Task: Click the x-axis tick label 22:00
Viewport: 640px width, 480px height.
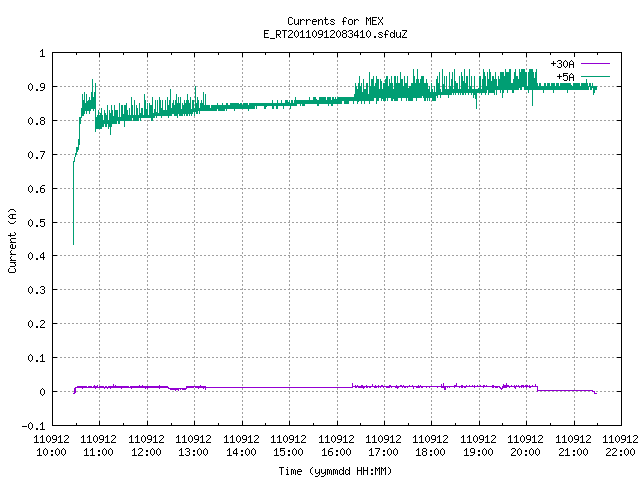Action: pyautogui.click(x=620, y=452)
